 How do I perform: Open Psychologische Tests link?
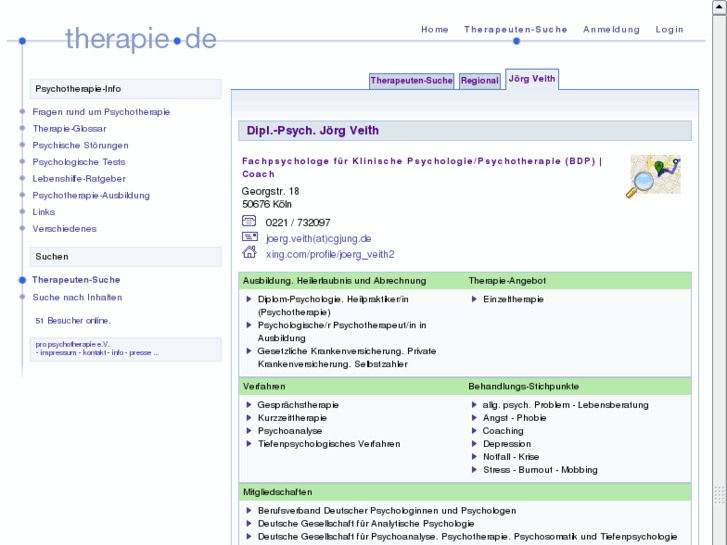click(79, 162)
